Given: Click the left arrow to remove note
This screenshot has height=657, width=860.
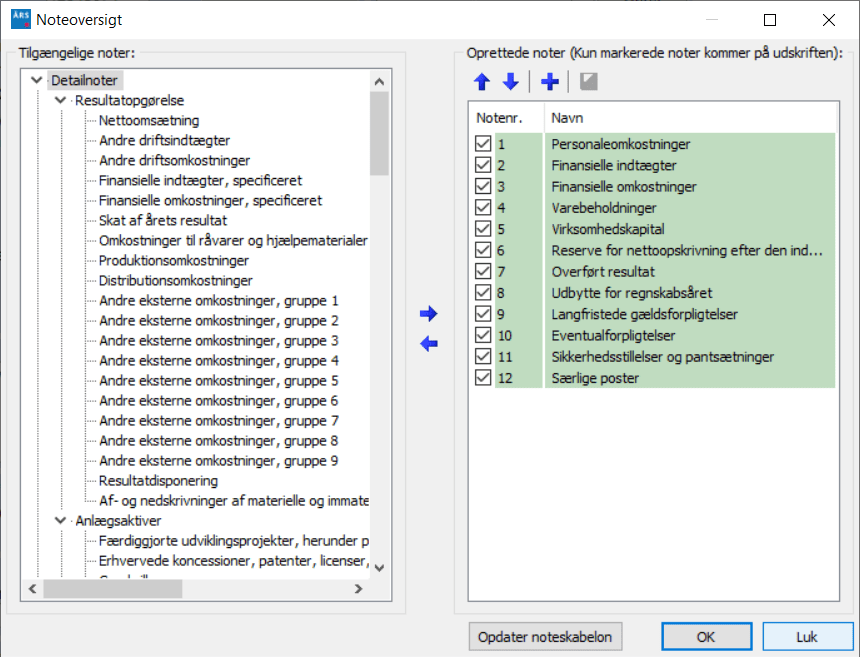Looking at the screenshot, I should 429,344.
